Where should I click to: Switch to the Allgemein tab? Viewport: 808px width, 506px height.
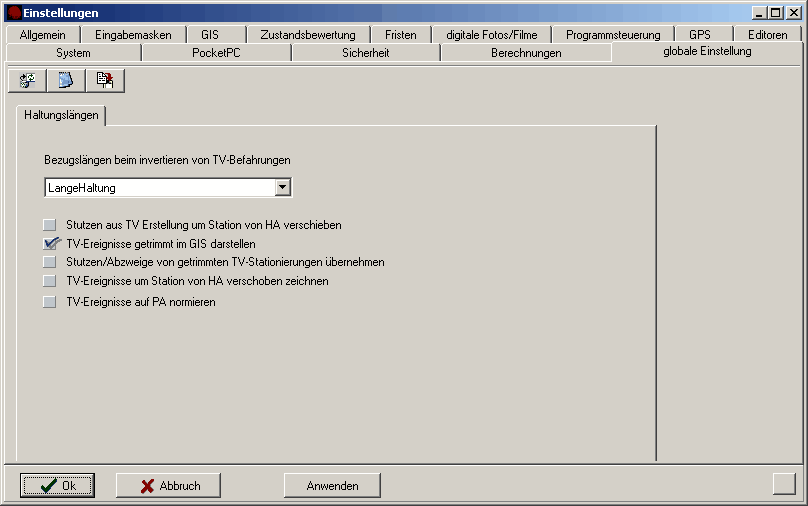43,35
